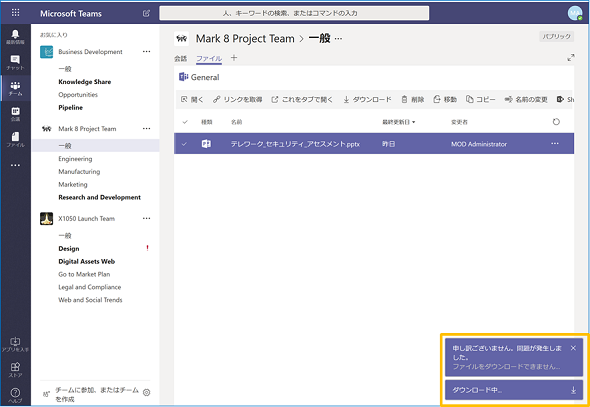This screenshot has width=590, height=407.
Task: Click Open in file toolbar
Action: (x=192, y=99)
